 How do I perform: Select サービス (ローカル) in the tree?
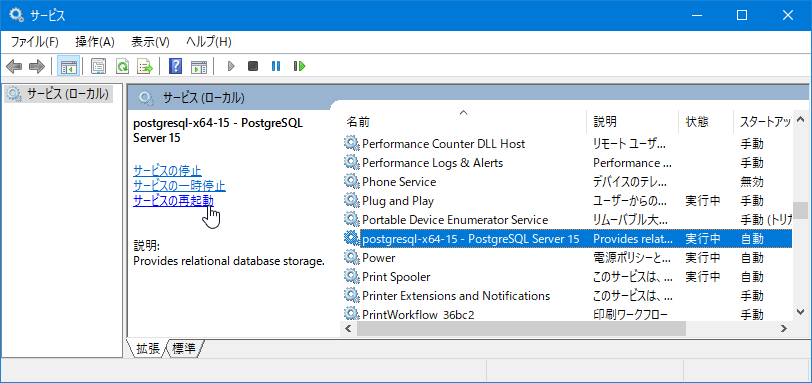tap(59, 94)
